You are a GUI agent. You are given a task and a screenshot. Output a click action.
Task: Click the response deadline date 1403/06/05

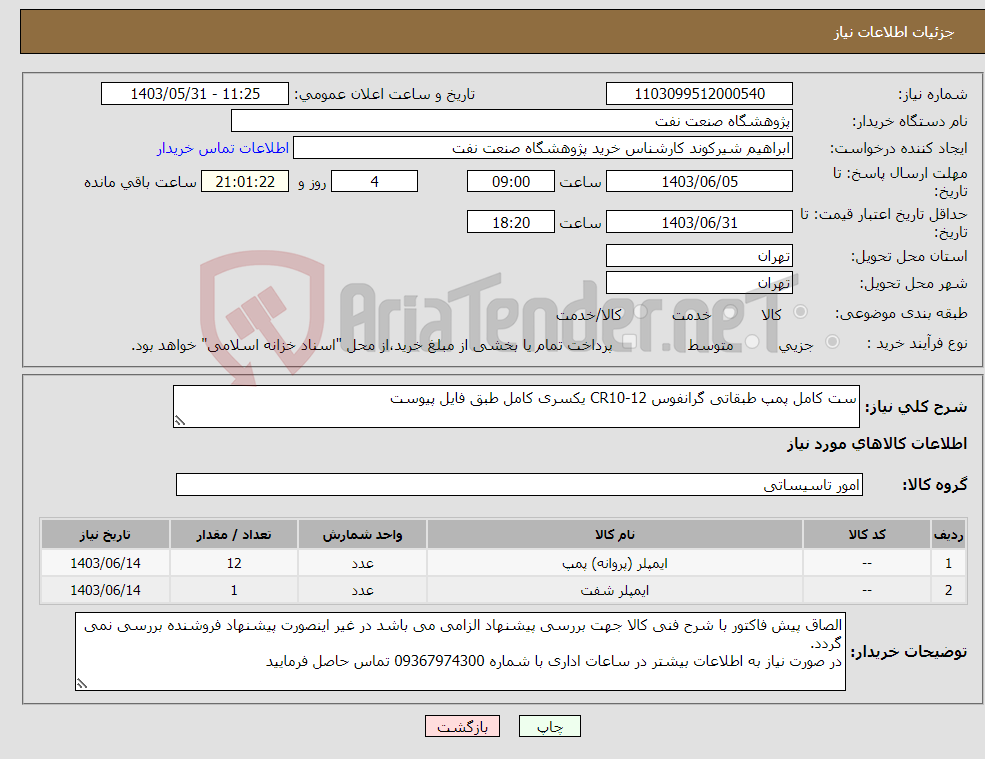(x=699, y=182)
